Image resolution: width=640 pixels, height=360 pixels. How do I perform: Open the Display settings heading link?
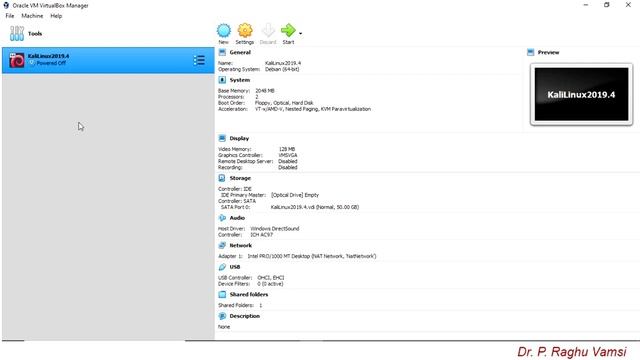pos(239,138)
